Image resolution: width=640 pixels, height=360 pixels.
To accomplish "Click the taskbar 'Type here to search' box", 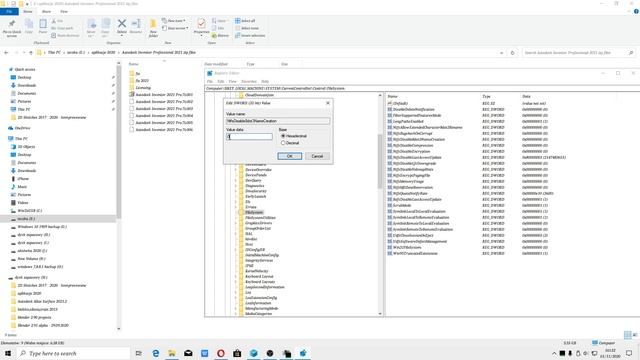I will [x=74, y=353].
